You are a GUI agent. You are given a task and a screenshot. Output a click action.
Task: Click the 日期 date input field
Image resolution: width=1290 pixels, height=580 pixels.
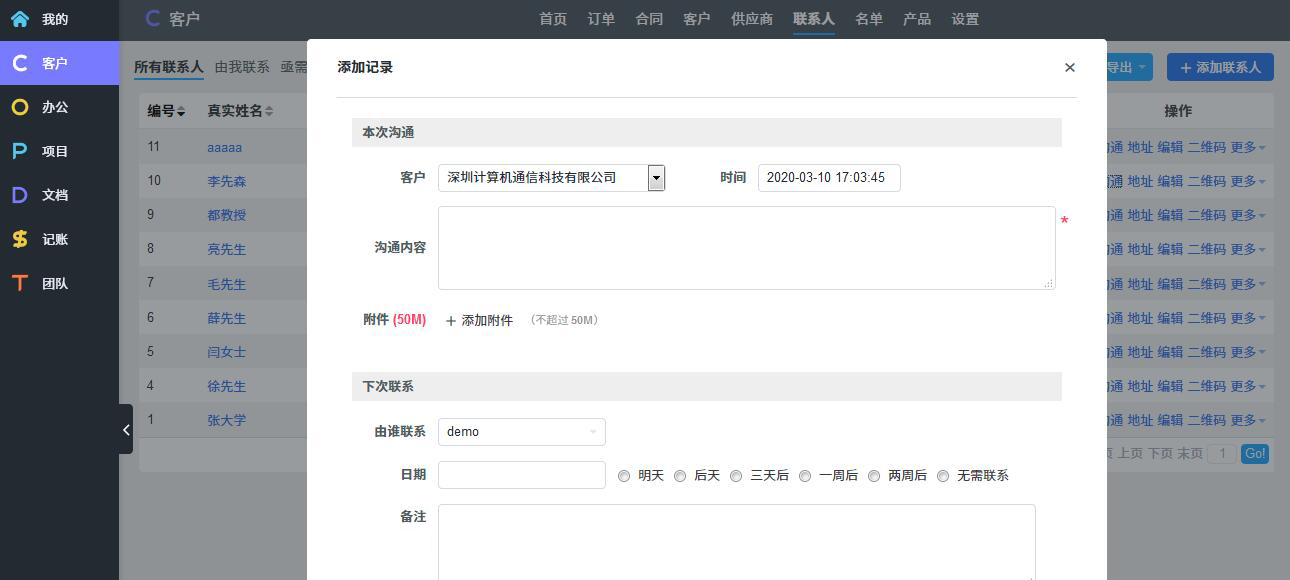pyautogui.click(x=522, y=475)
